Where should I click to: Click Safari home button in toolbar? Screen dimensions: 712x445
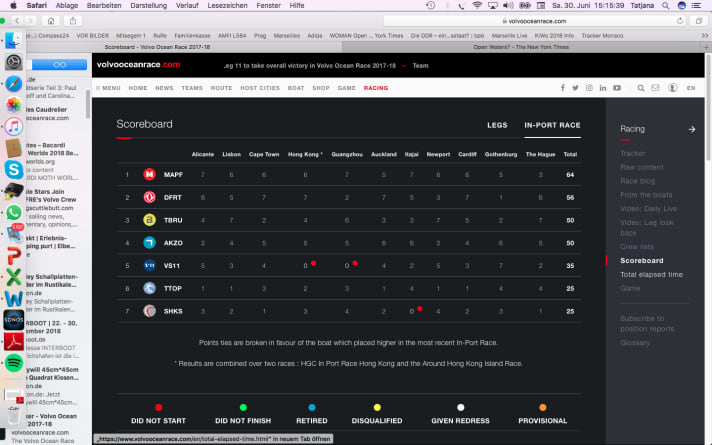51,21
